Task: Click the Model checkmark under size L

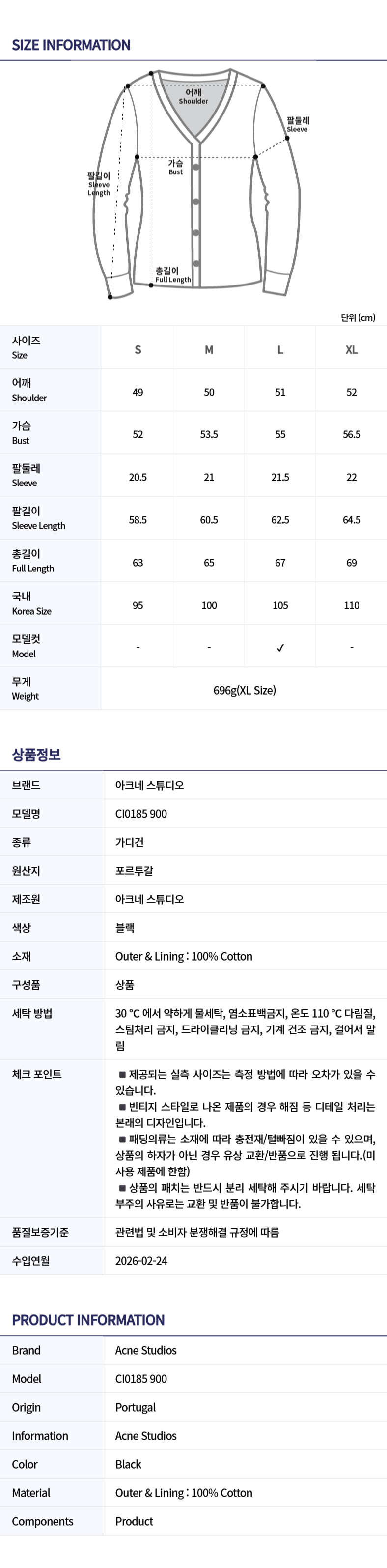Action: (280, 648)
